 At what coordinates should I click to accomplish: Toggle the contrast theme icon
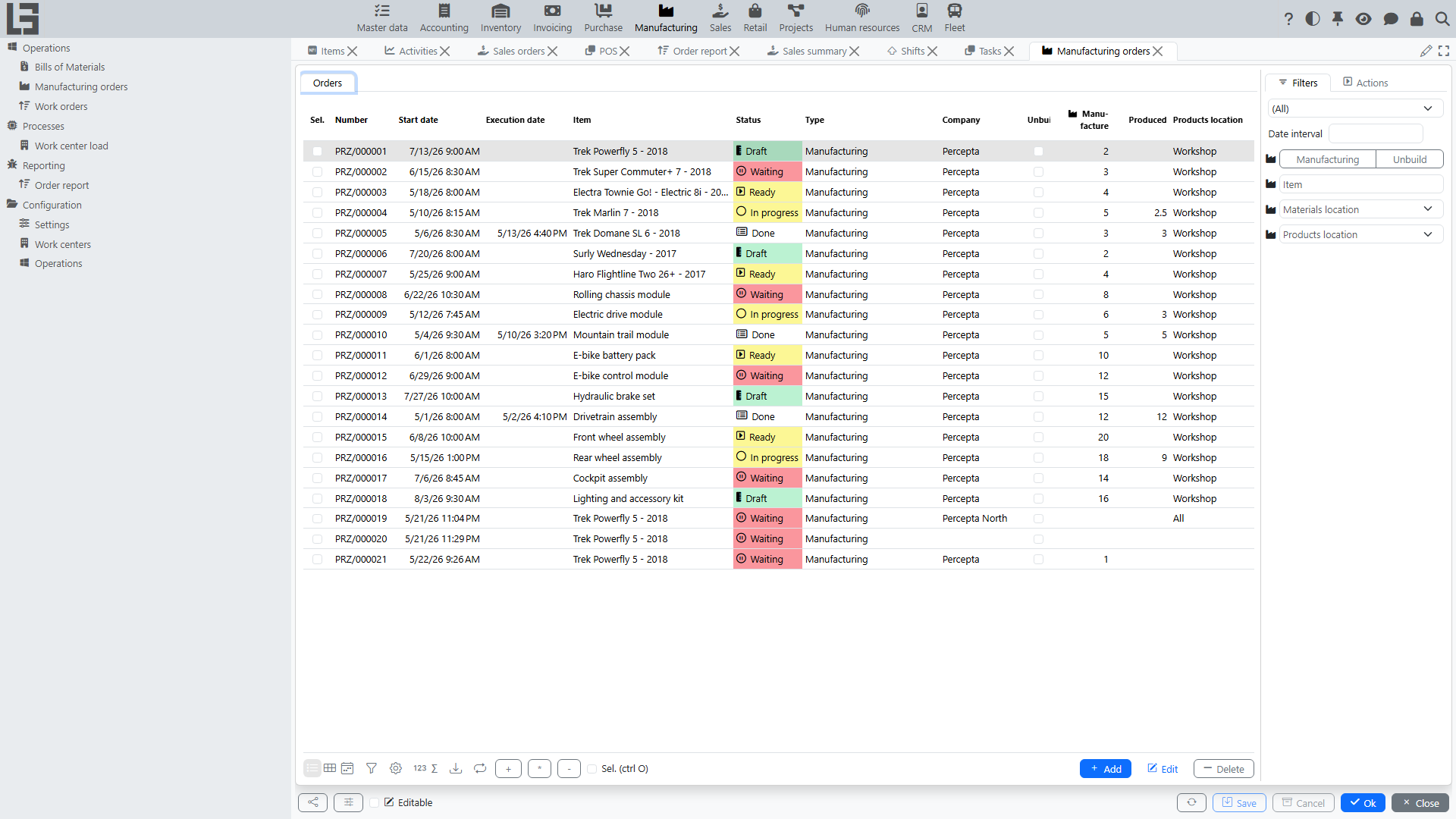[1313, 19]
